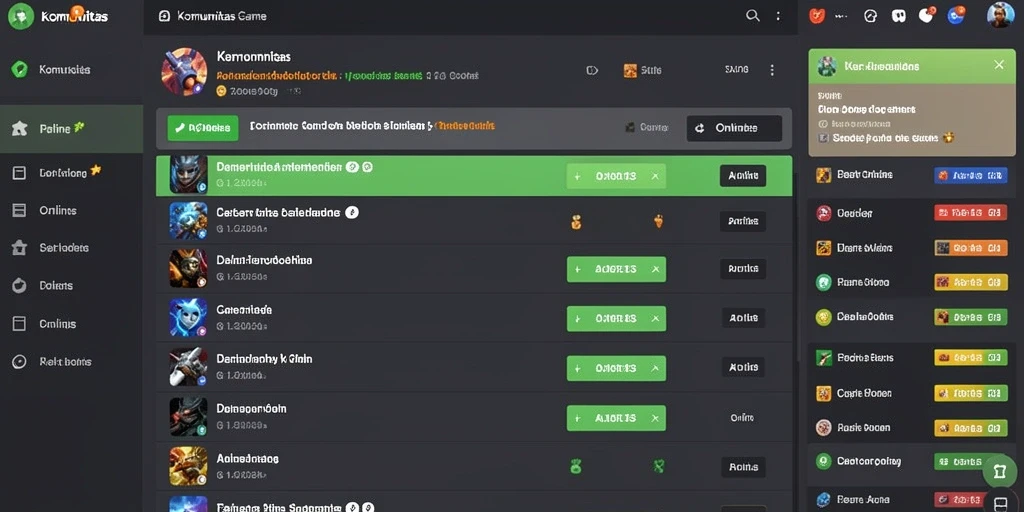Click the green trophy icon in golden beast row
Image resolution: width=1024 pixels, height=512 pixels.
[575, 466]
